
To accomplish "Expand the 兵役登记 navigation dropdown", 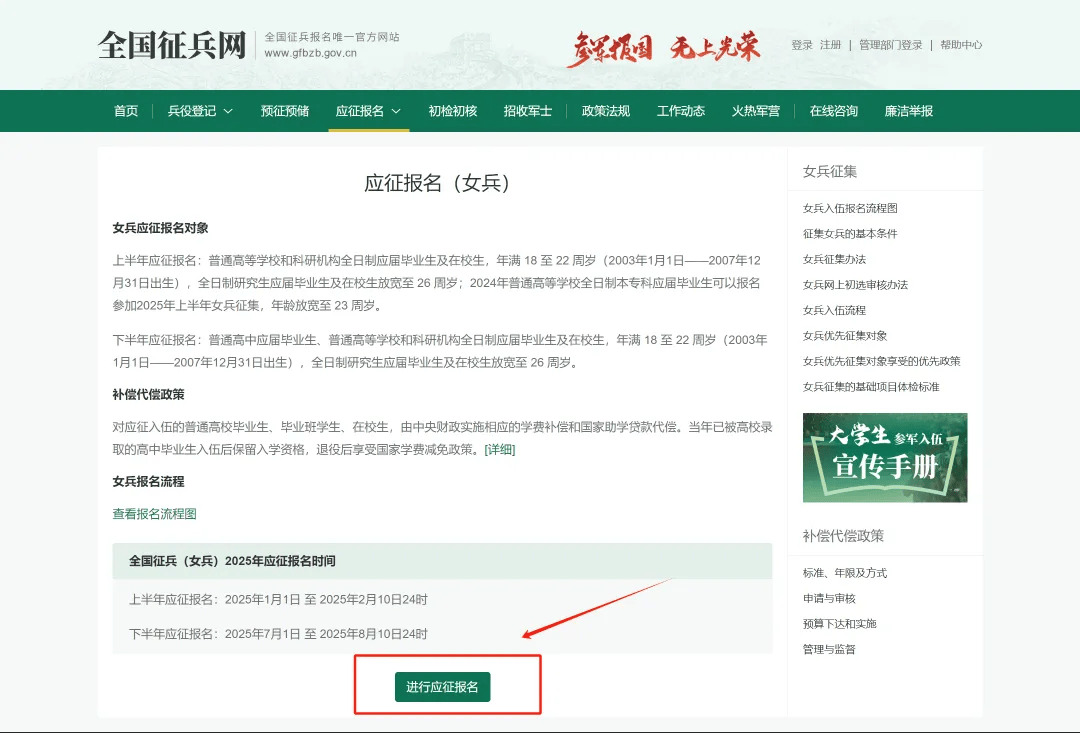I will [x=194, y=111].
